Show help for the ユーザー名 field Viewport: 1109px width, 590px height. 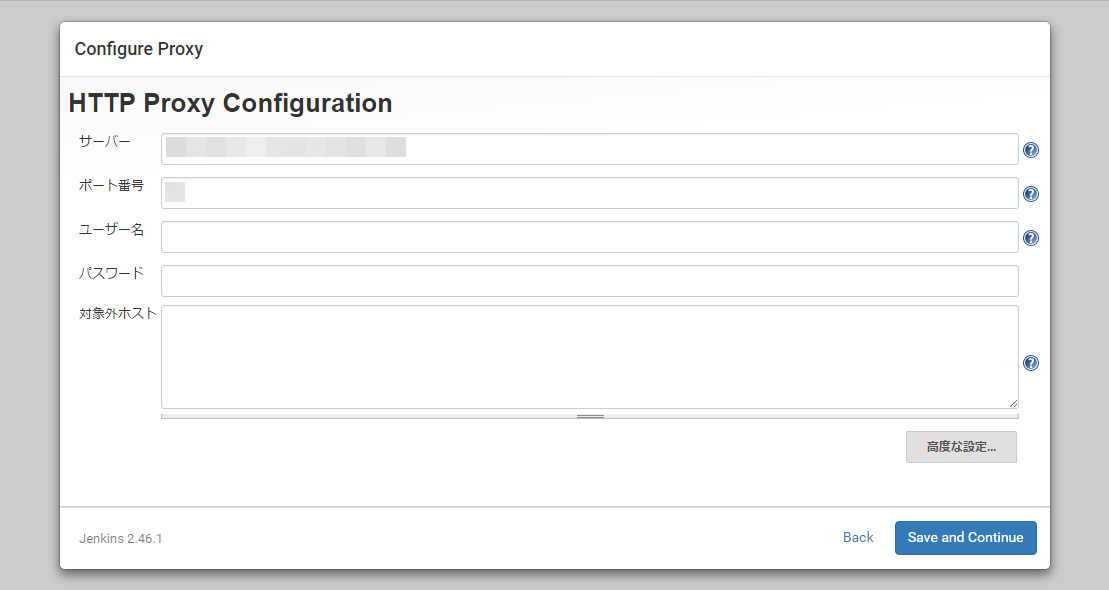[x=1031, y=238]
